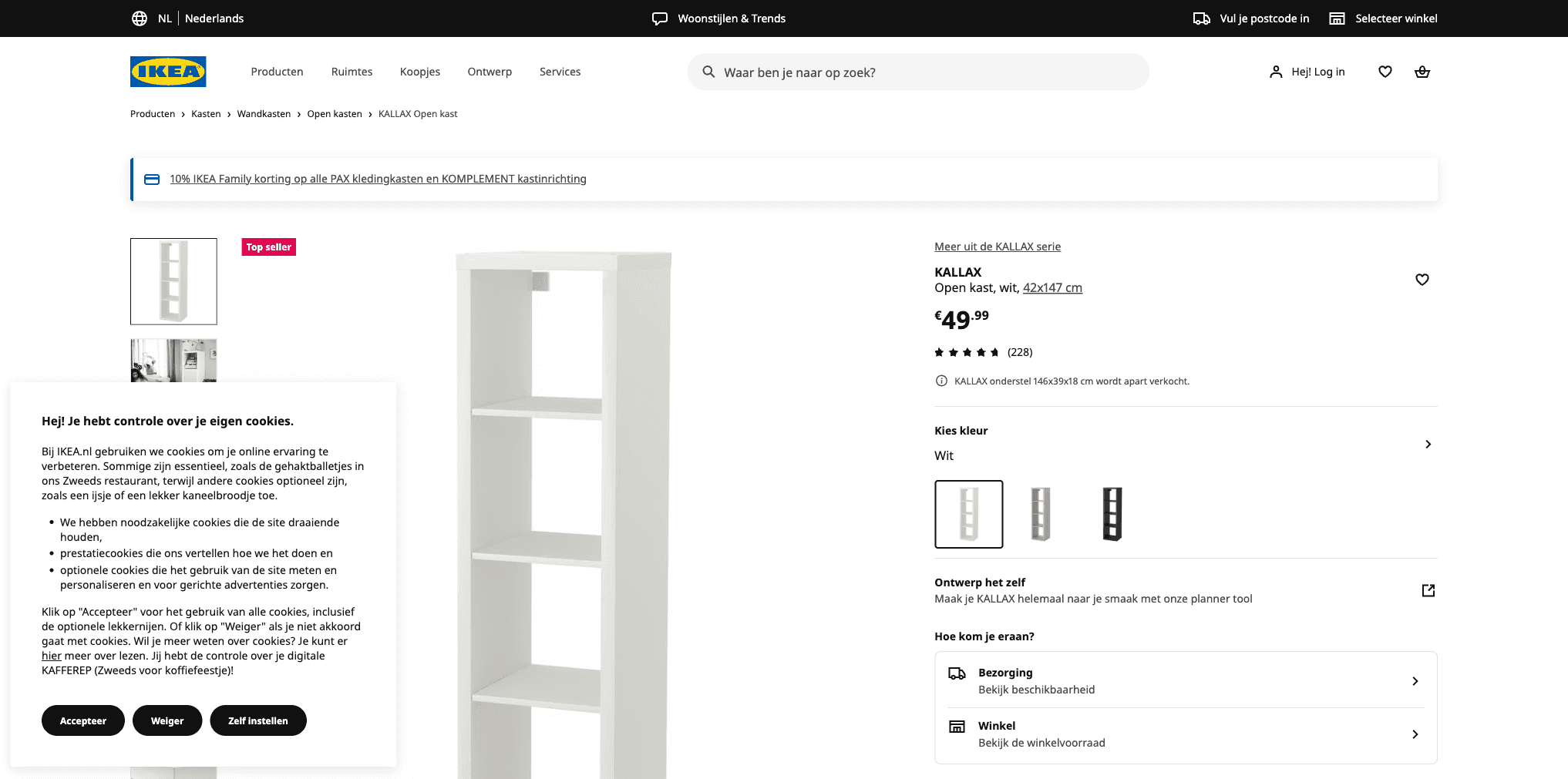
Task: Click the store icon next to Winkel
Action: [x=957, y=727]
